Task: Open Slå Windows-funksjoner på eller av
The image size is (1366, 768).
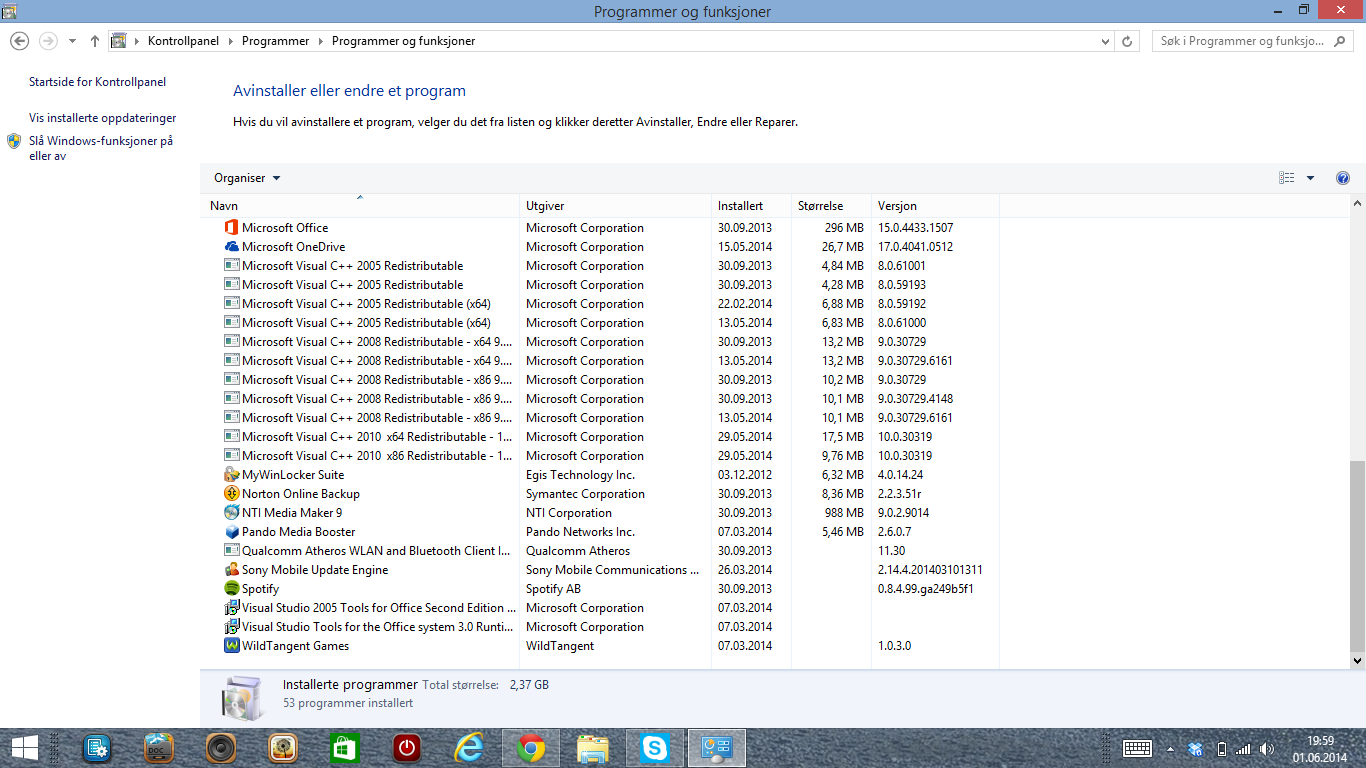Action: click(x=101, y=149)
